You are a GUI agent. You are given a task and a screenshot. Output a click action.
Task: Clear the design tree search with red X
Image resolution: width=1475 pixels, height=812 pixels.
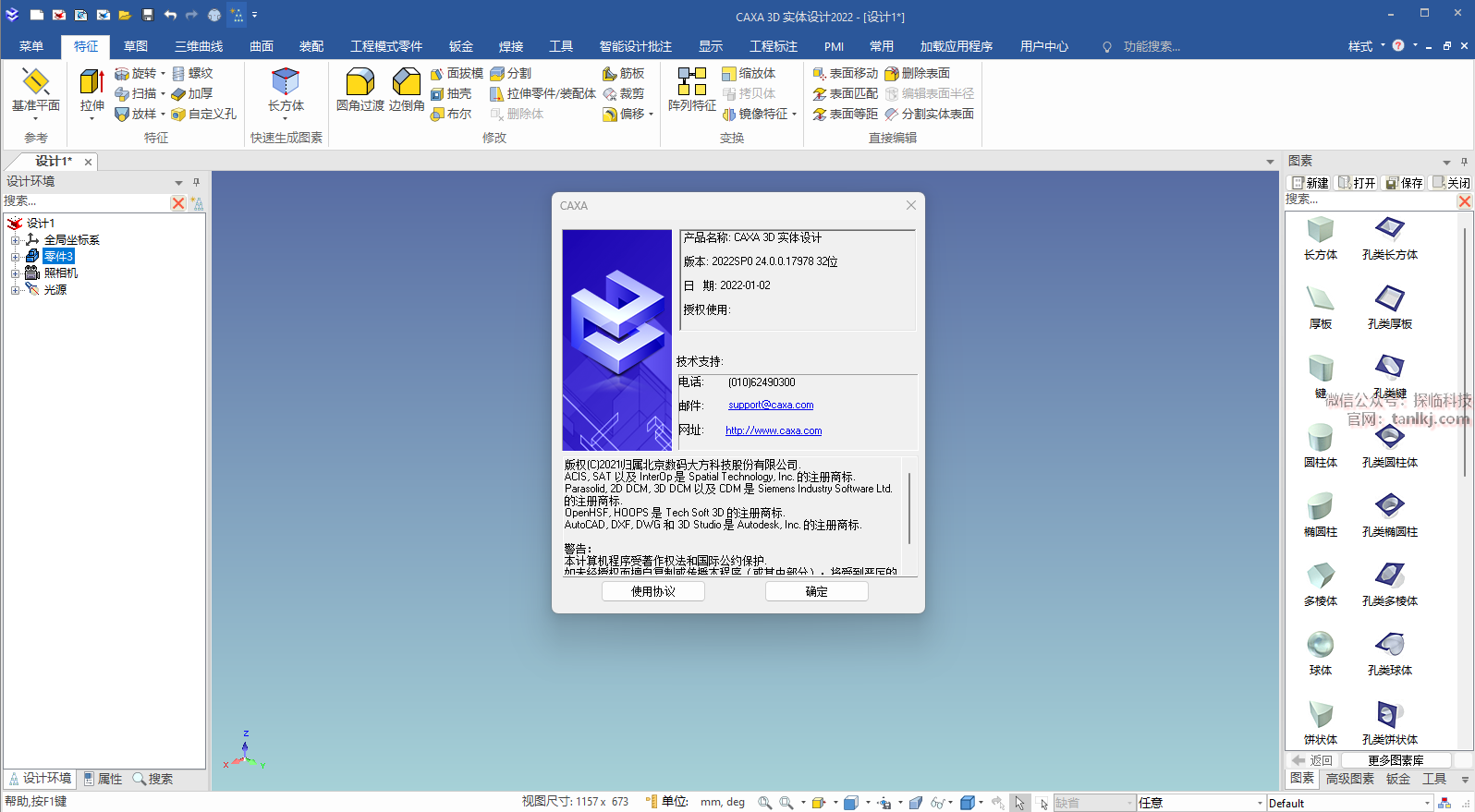178,202
